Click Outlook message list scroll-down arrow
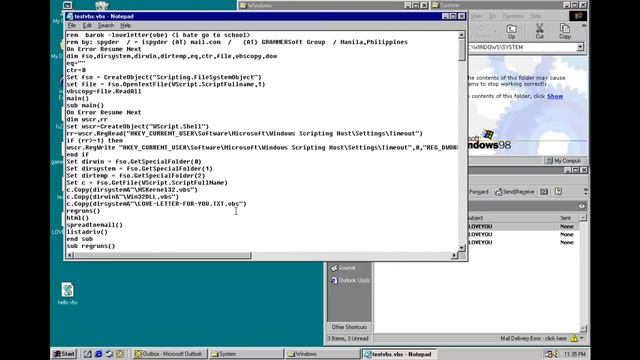 point(583,328)
